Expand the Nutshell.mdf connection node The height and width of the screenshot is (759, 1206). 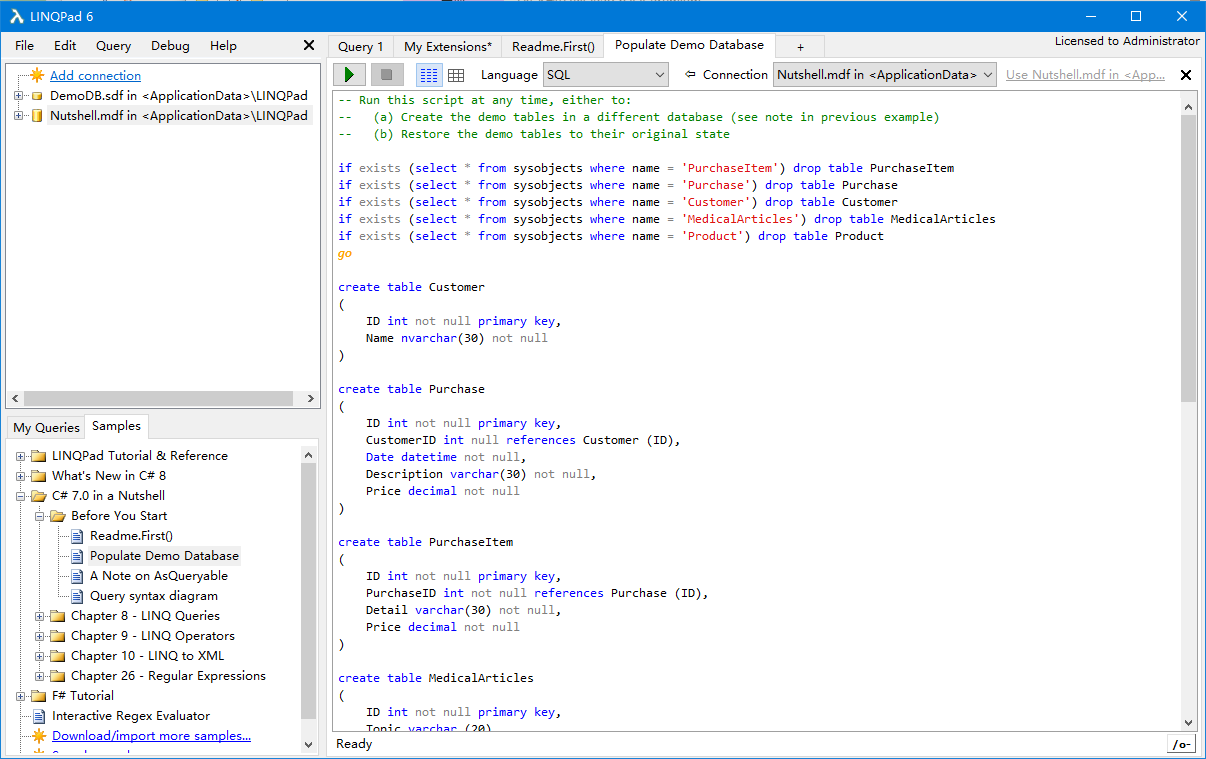tap(18, 116)
